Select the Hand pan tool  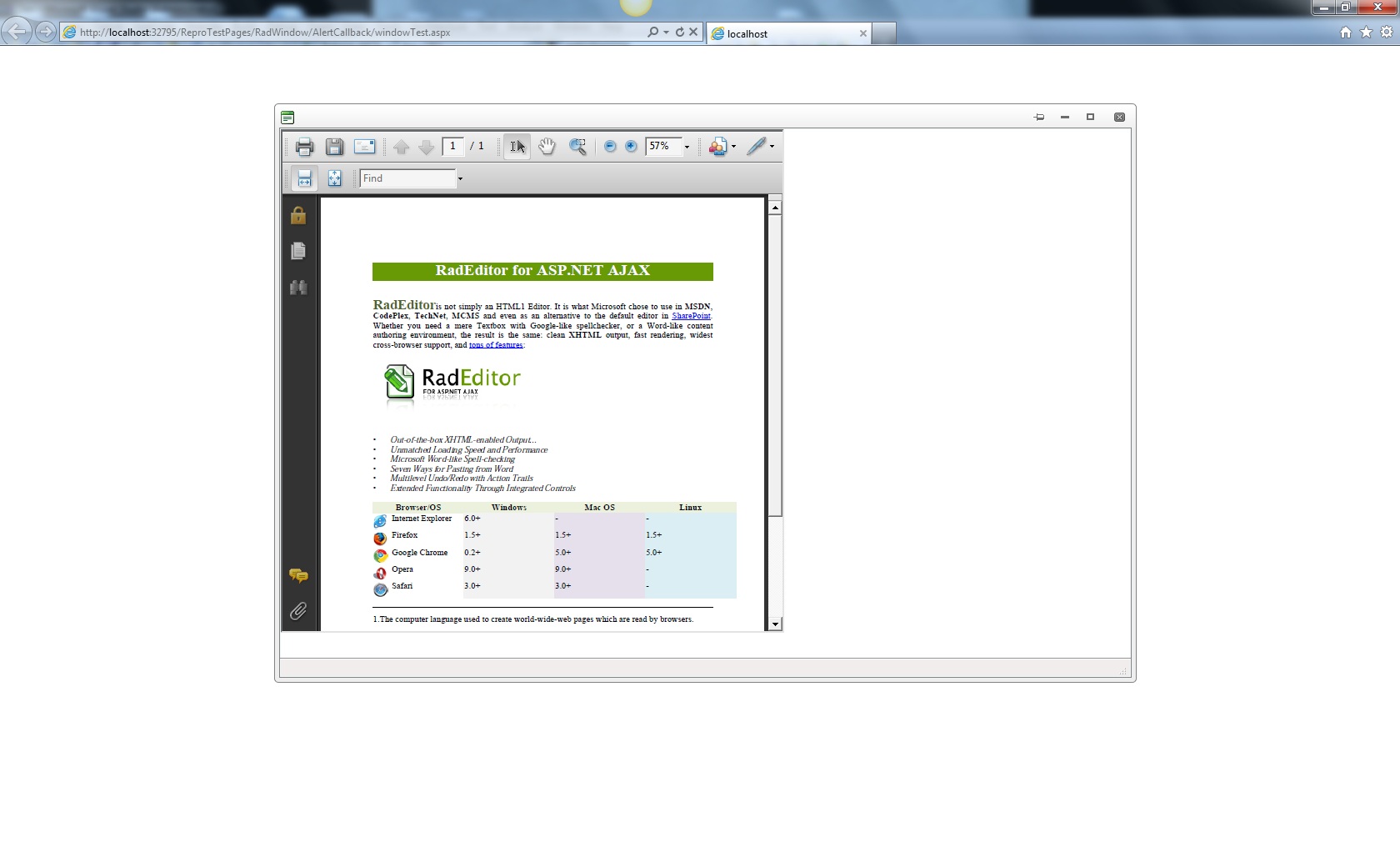547,147
